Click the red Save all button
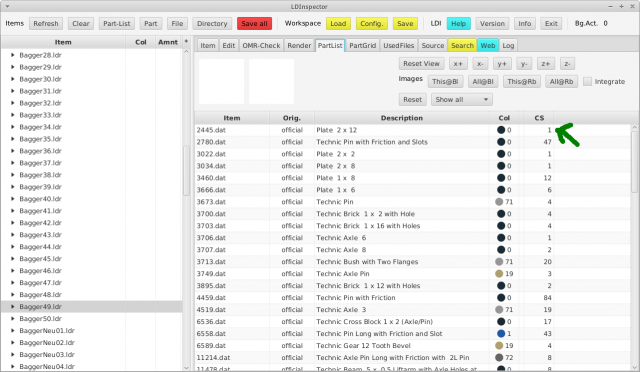Image resolution: width=640 pixels, height=372 pixels. pos(254,24)
